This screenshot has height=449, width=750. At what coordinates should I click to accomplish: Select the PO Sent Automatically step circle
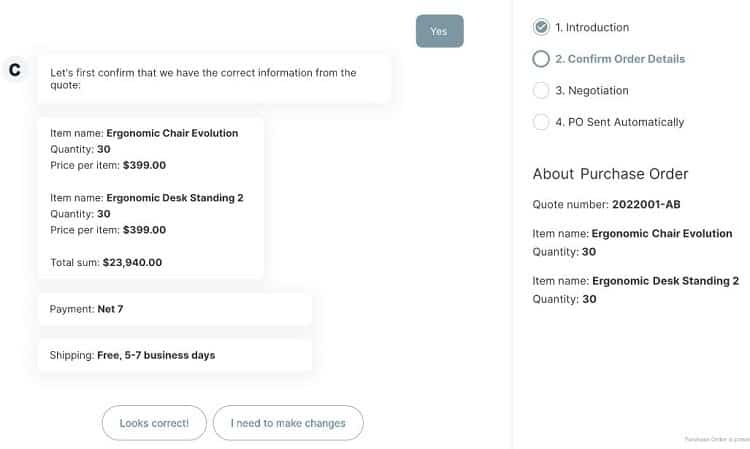(x=541, y=122)
